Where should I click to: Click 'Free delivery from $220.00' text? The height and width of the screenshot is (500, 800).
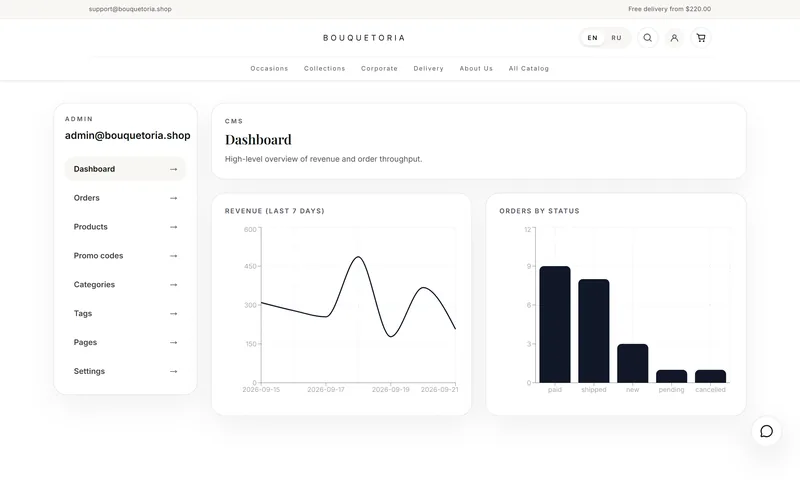tap(669, 9)
